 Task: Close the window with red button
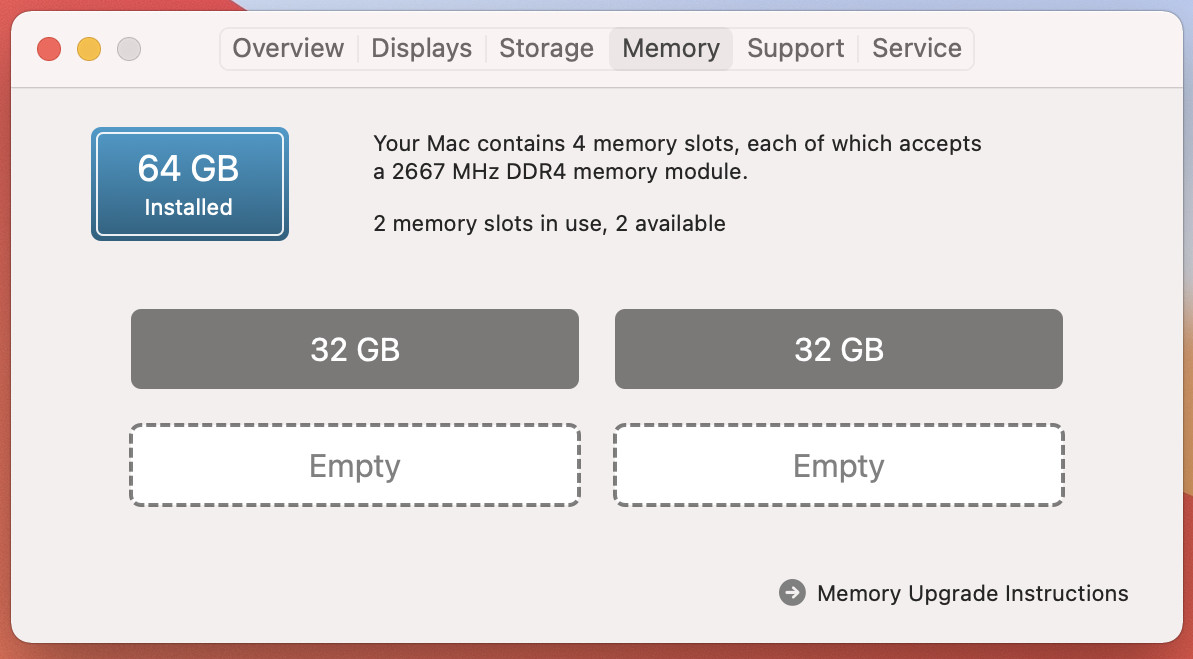click(49, 49)
